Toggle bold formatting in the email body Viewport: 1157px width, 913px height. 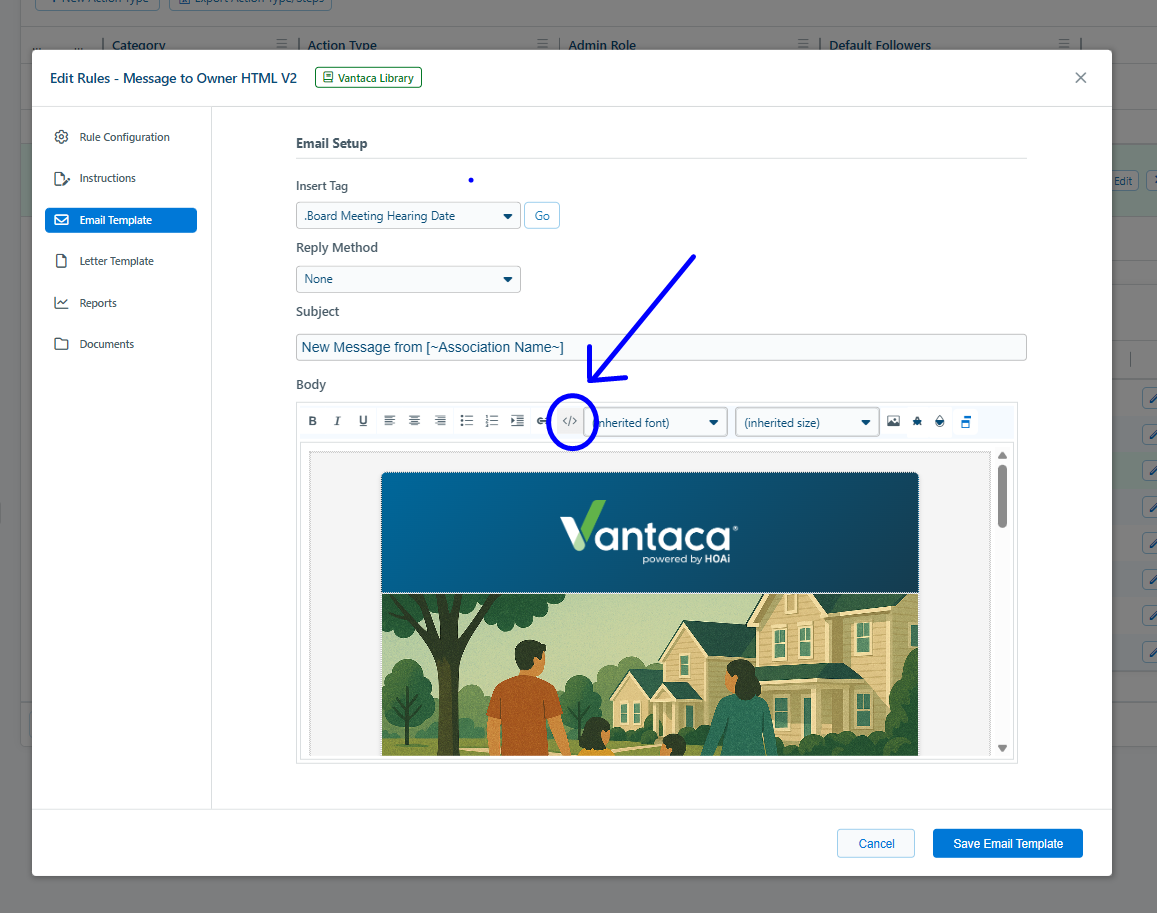pos(312,421)
